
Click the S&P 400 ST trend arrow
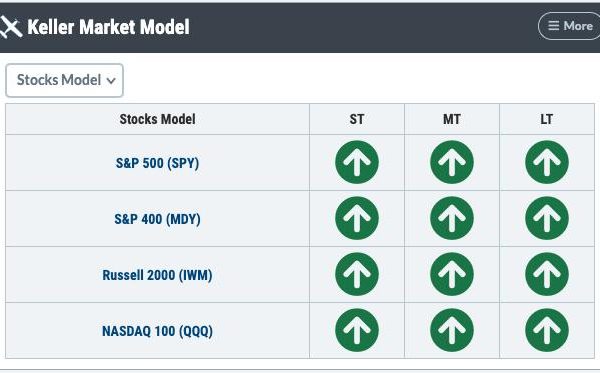[357, 218]
